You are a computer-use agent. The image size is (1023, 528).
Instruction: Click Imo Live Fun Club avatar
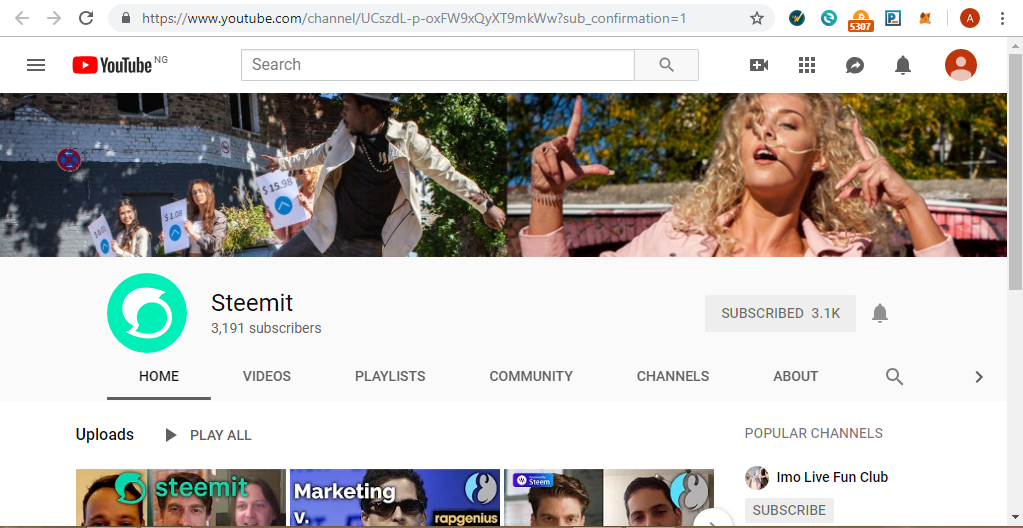(x=757, y=478)
